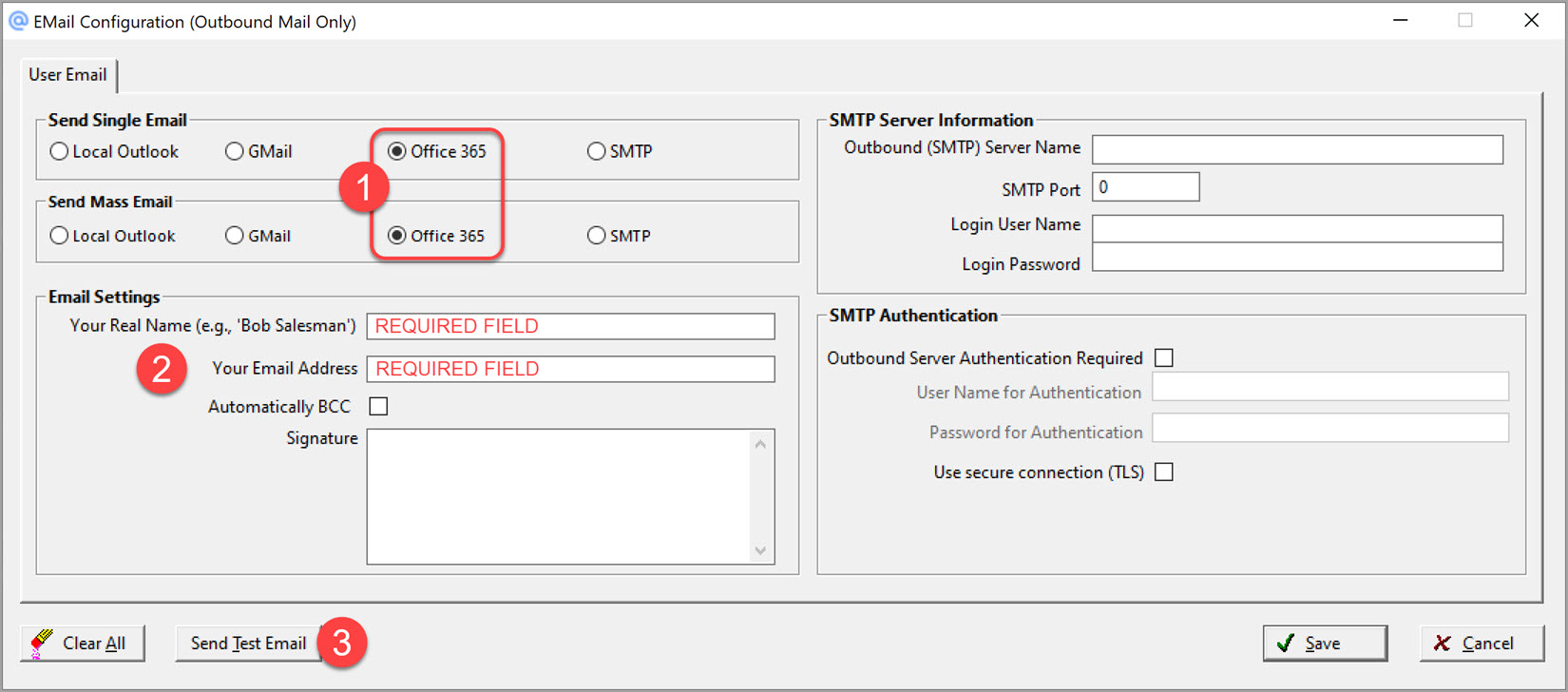Choose SMTP for single email
This screenshot has width=1568, height=692.
pyautogui.click(x=597, y=152)
